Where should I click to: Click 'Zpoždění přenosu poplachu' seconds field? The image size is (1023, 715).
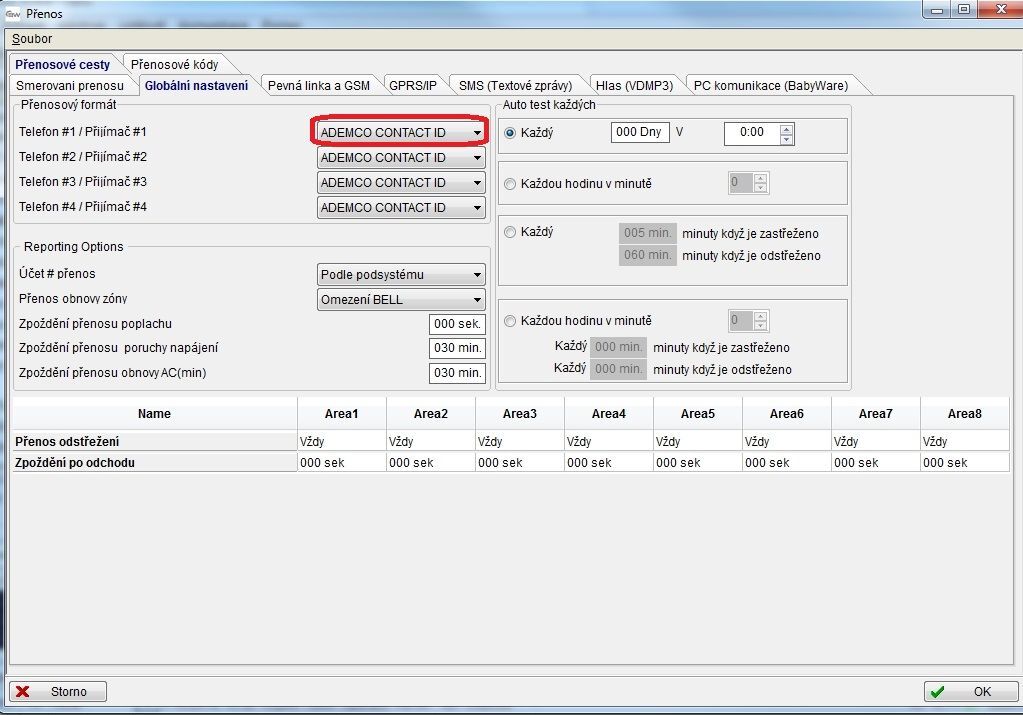tap(457, 324)
